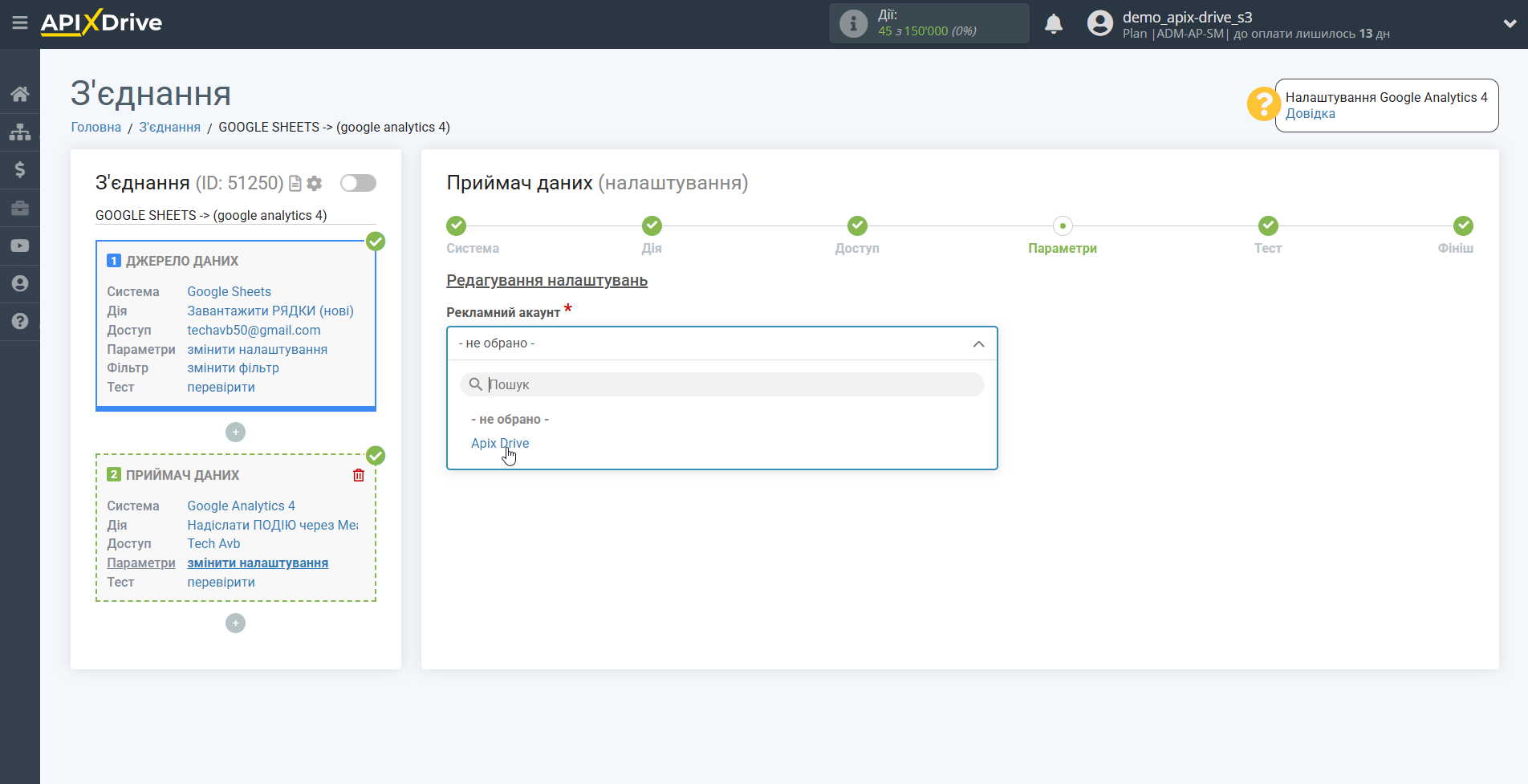Click source 'змінити налаштування' link

(x=257, y=350)
